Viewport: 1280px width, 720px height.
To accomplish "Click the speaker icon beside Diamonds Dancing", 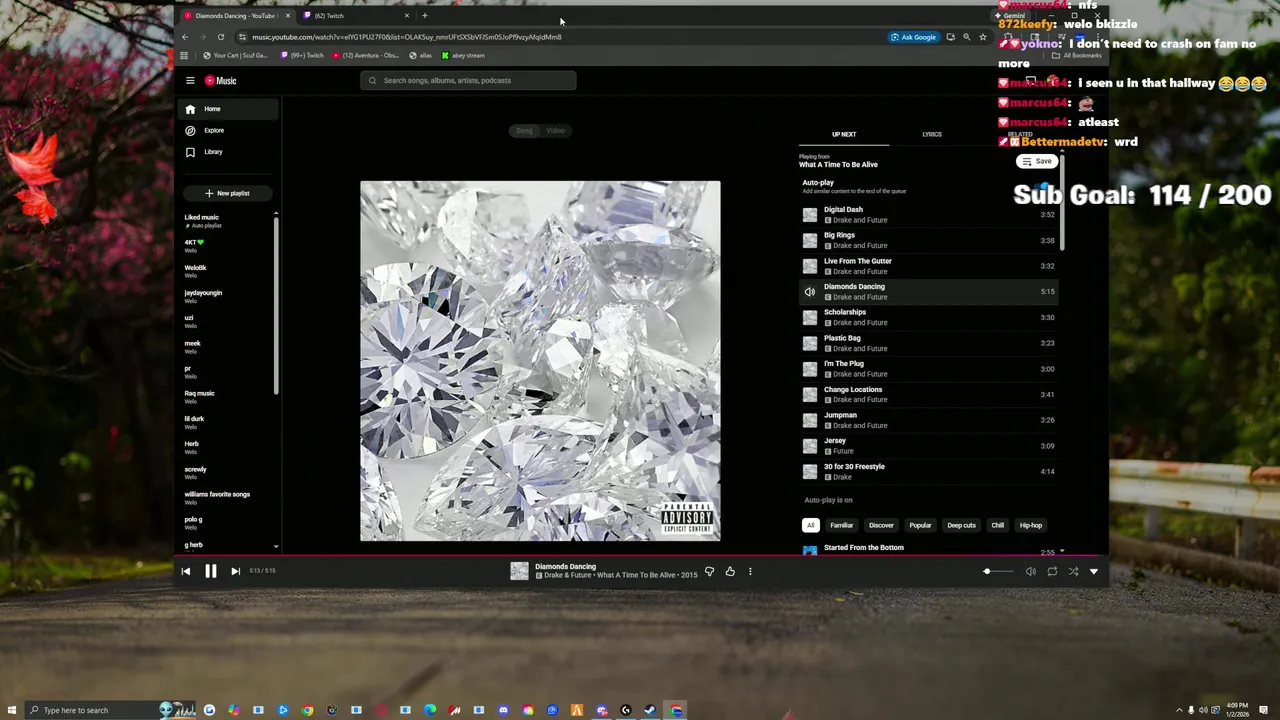I will coord(810,292).
